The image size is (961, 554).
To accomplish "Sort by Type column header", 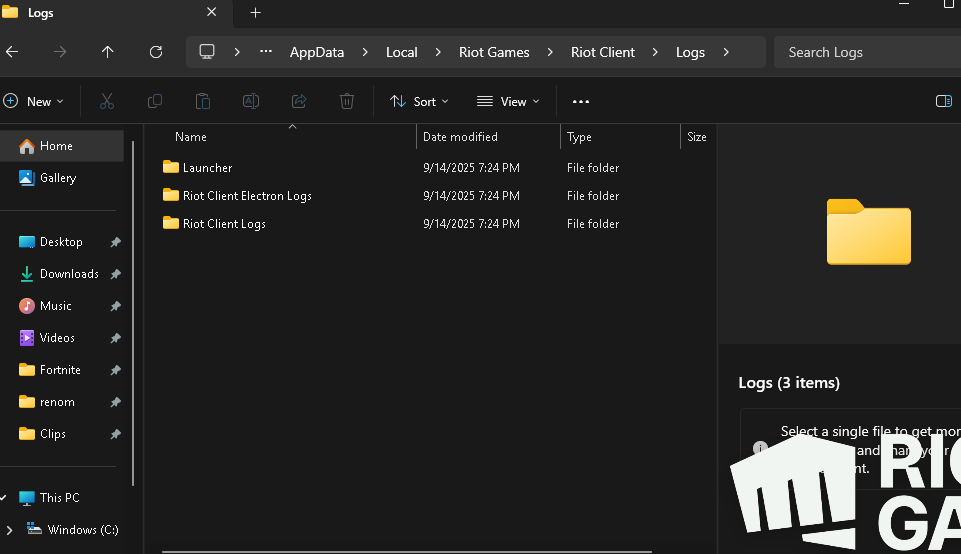I will point(620,137).
